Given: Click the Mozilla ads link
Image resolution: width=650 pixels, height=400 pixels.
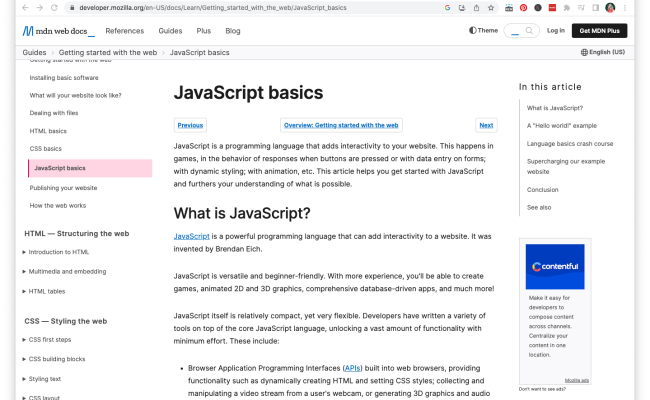Looking at the screenshot, I should point(577,380).
